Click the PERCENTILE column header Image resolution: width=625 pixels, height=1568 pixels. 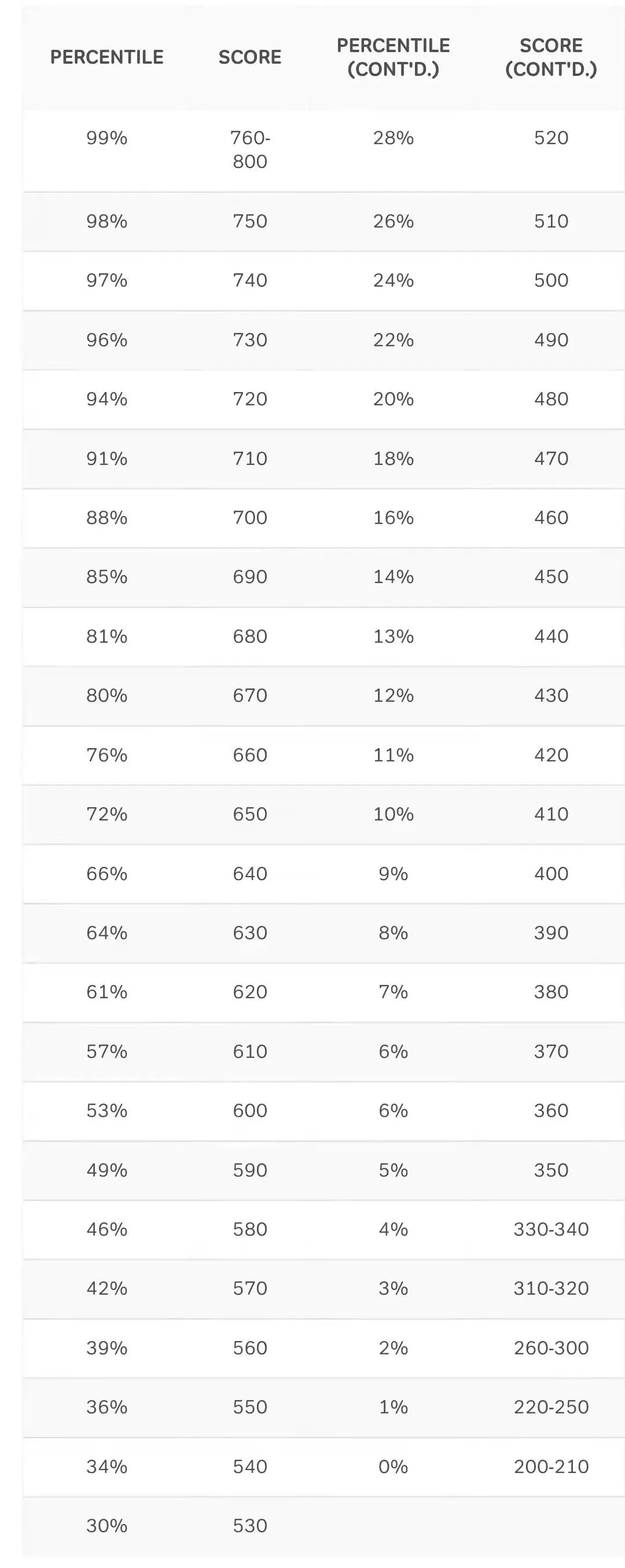point(106,57)
